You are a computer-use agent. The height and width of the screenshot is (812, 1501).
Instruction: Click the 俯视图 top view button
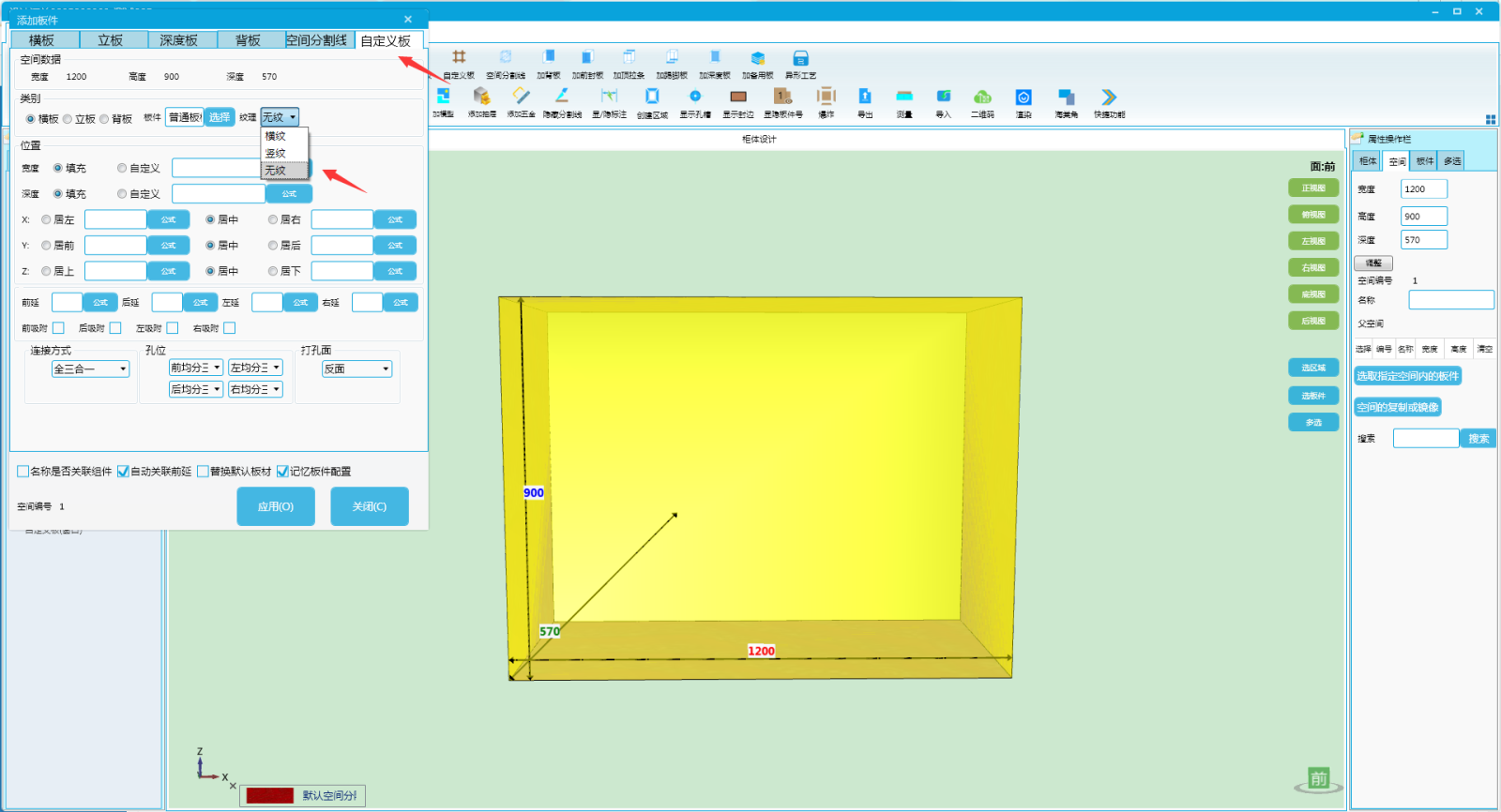pyautogui.click(x=1313, y=215)
